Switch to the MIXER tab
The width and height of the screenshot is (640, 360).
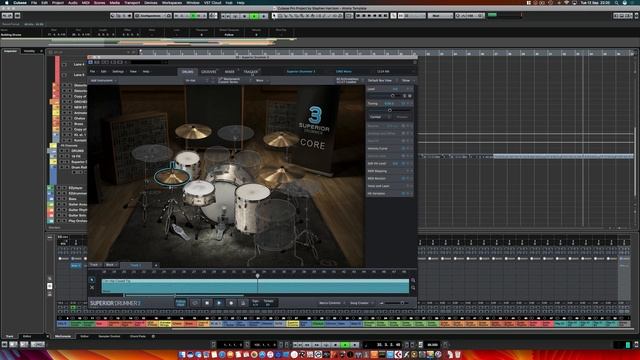click(x=230, y=72)
